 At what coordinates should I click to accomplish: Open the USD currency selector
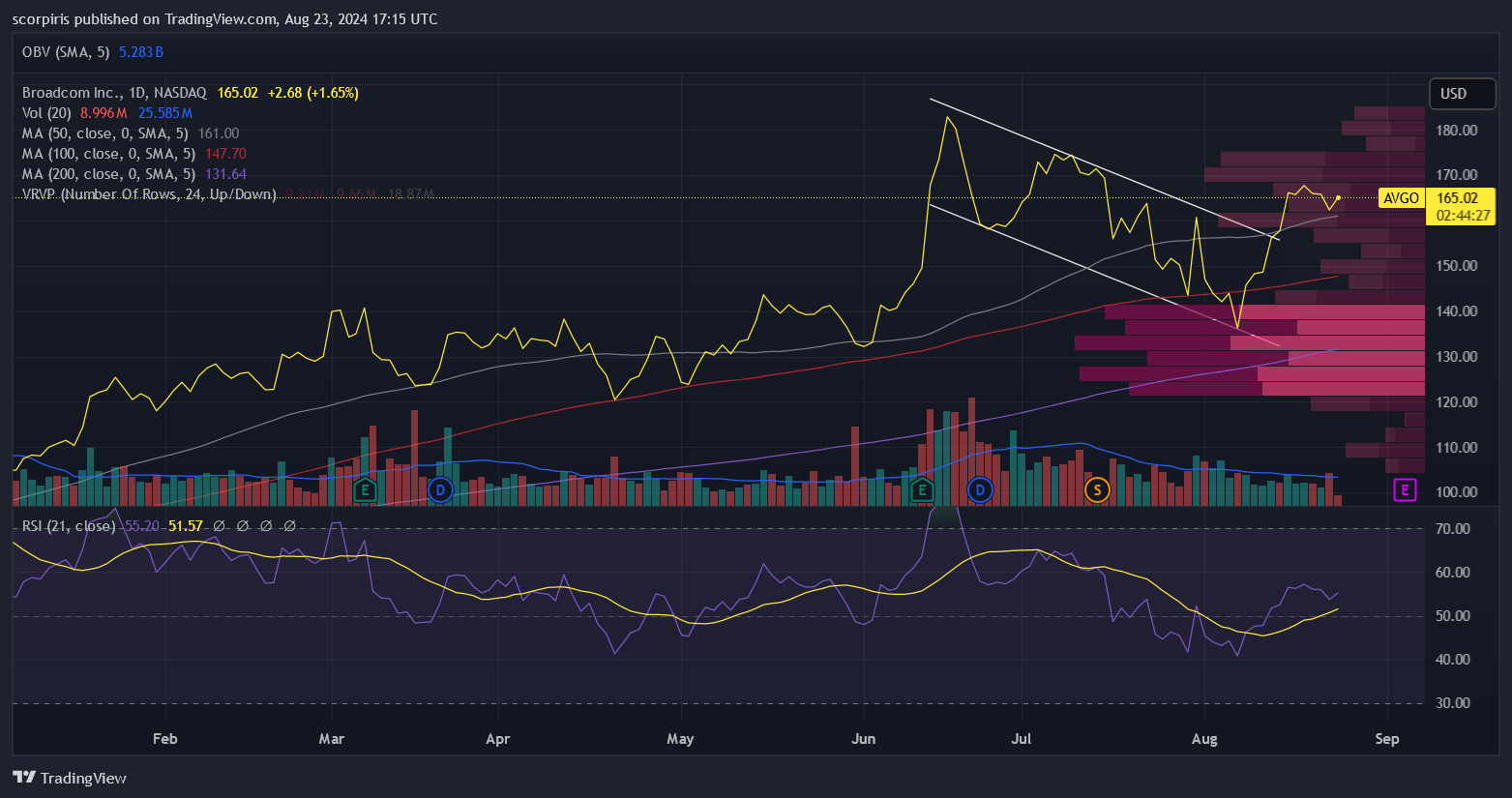(1463, 94)
